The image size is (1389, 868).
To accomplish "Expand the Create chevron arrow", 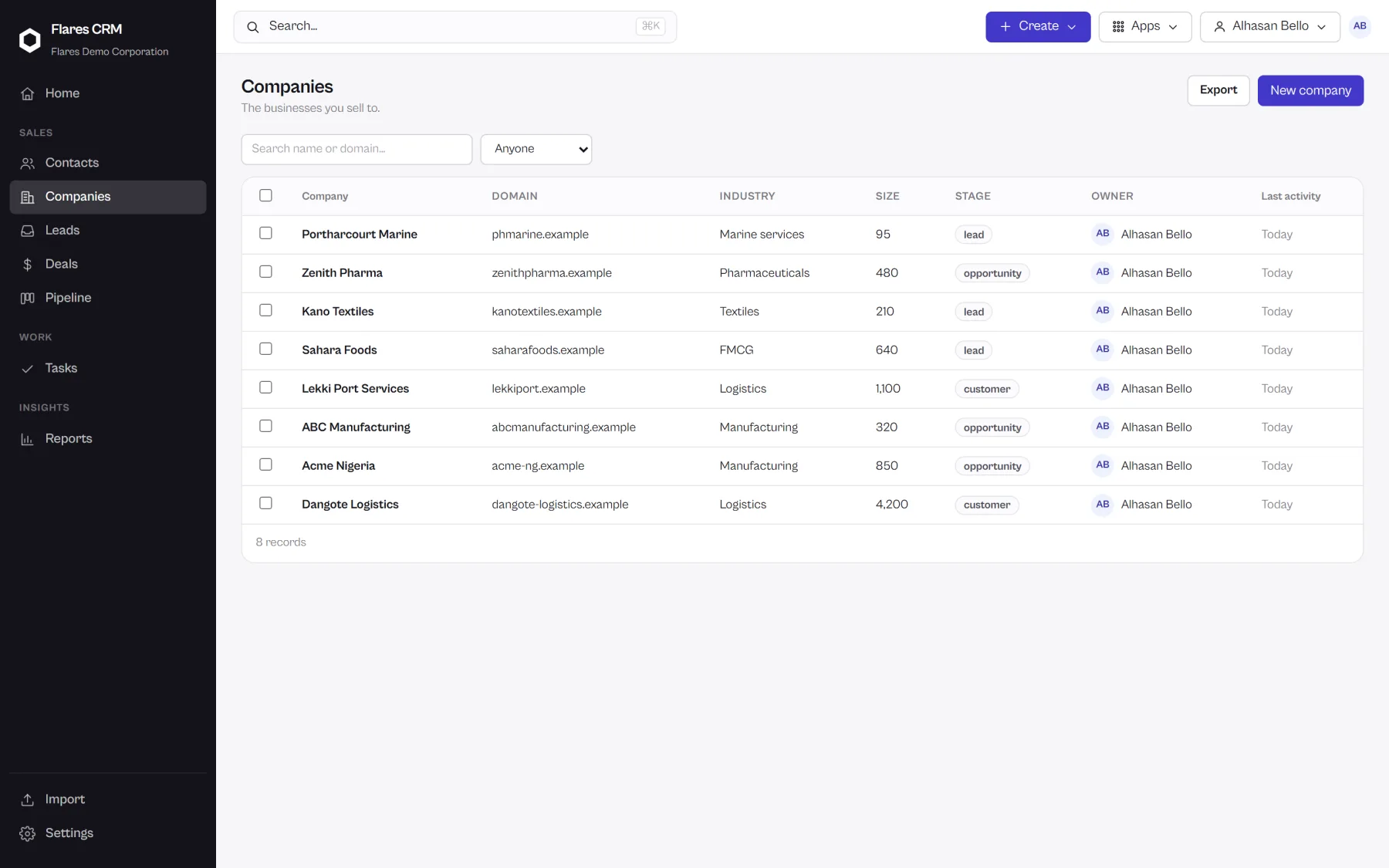I will pos(1071,27).
